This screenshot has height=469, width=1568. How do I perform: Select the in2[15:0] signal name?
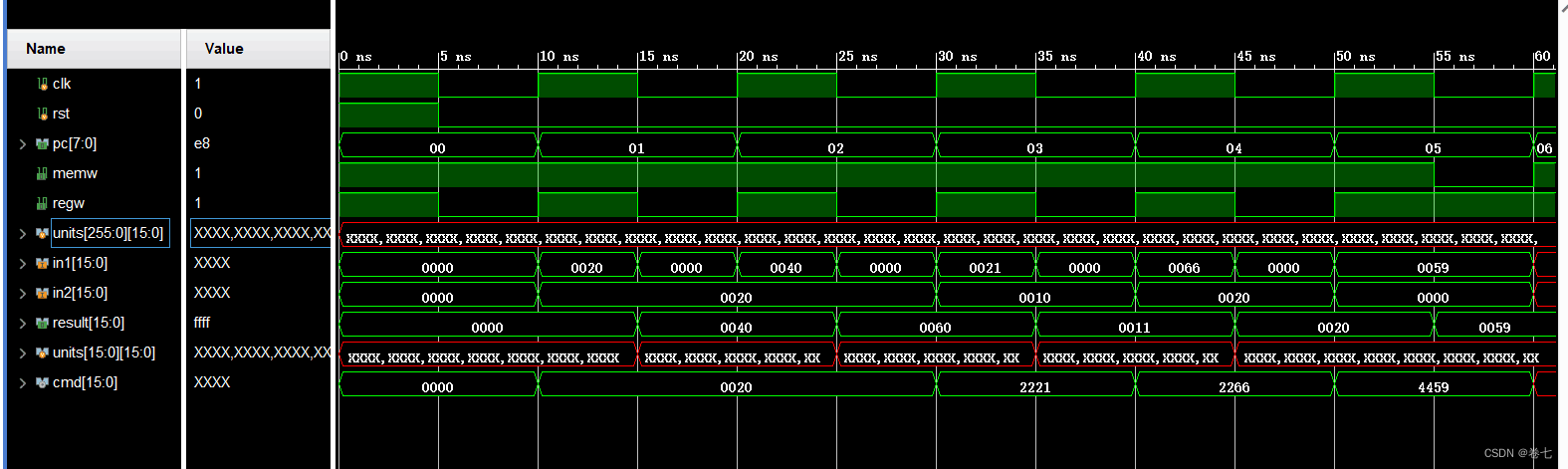point(80,293)
